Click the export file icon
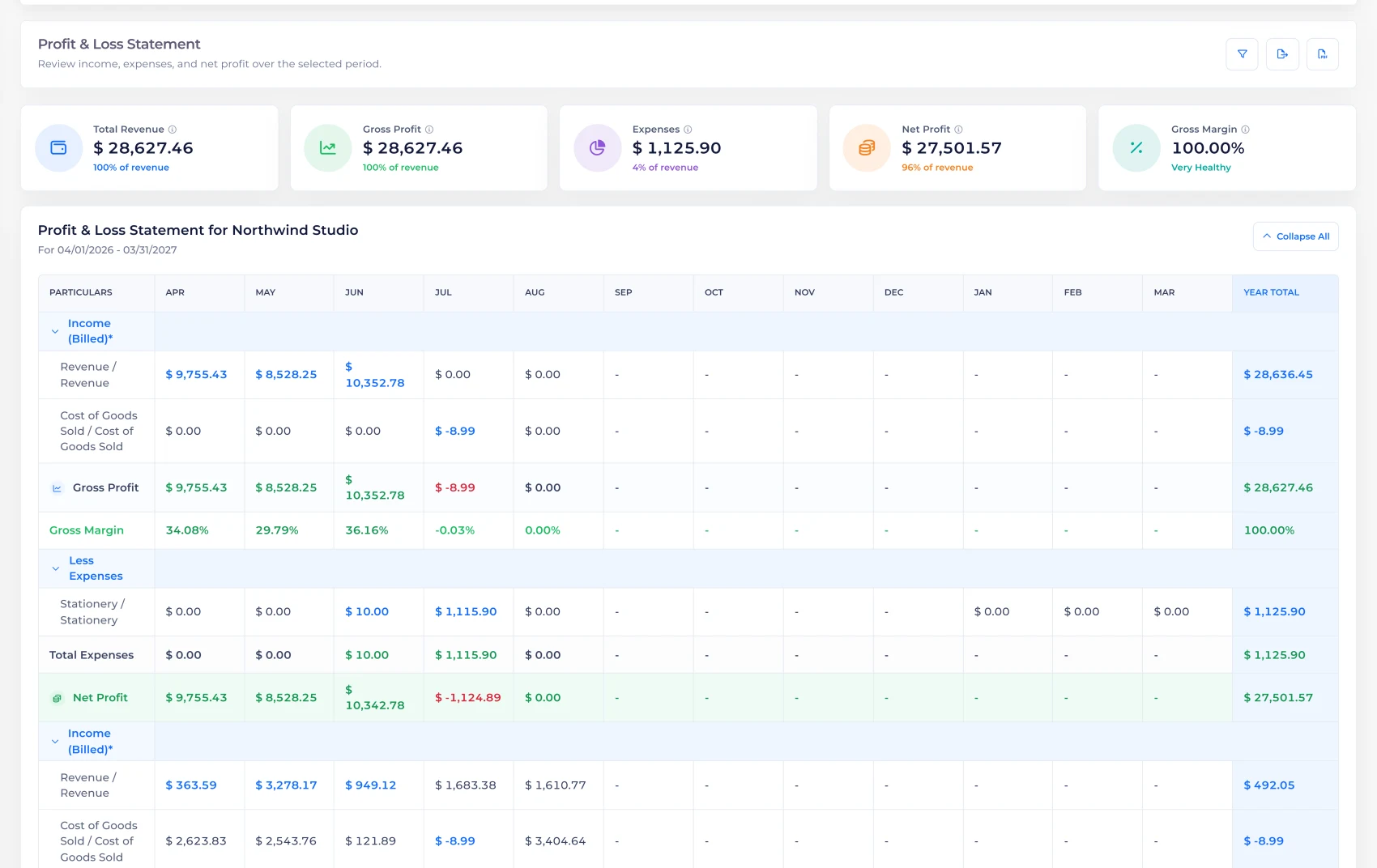The width and height of the screenshot is (1377, 868). pyautogui.click(x=1282, y=54)
